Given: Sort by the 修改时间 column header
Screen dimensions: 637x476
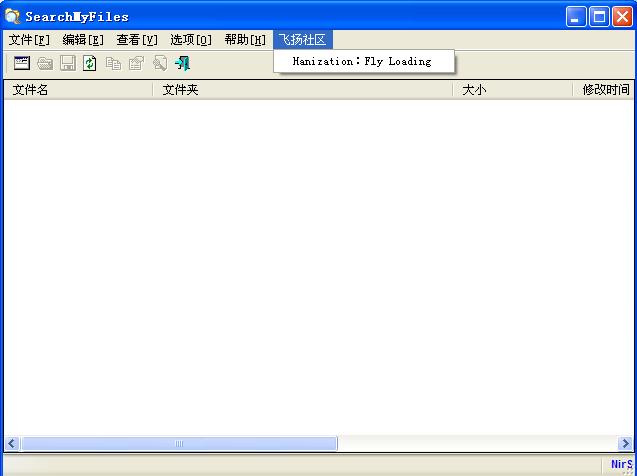Looking at the screenshot, I should [603, 90].
